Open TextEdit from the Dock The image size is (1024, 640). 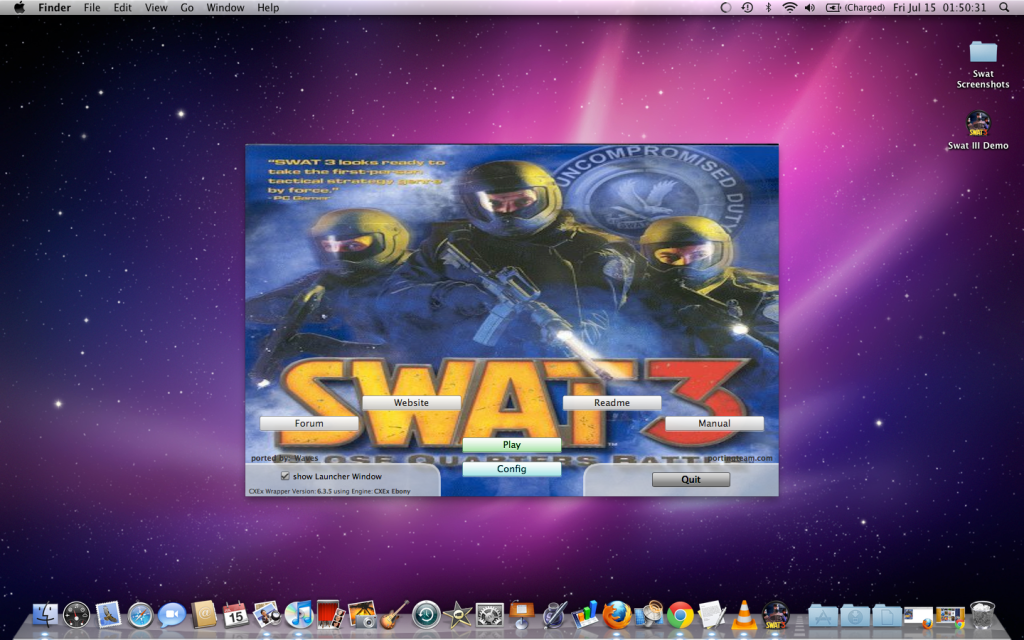[712, 615]
